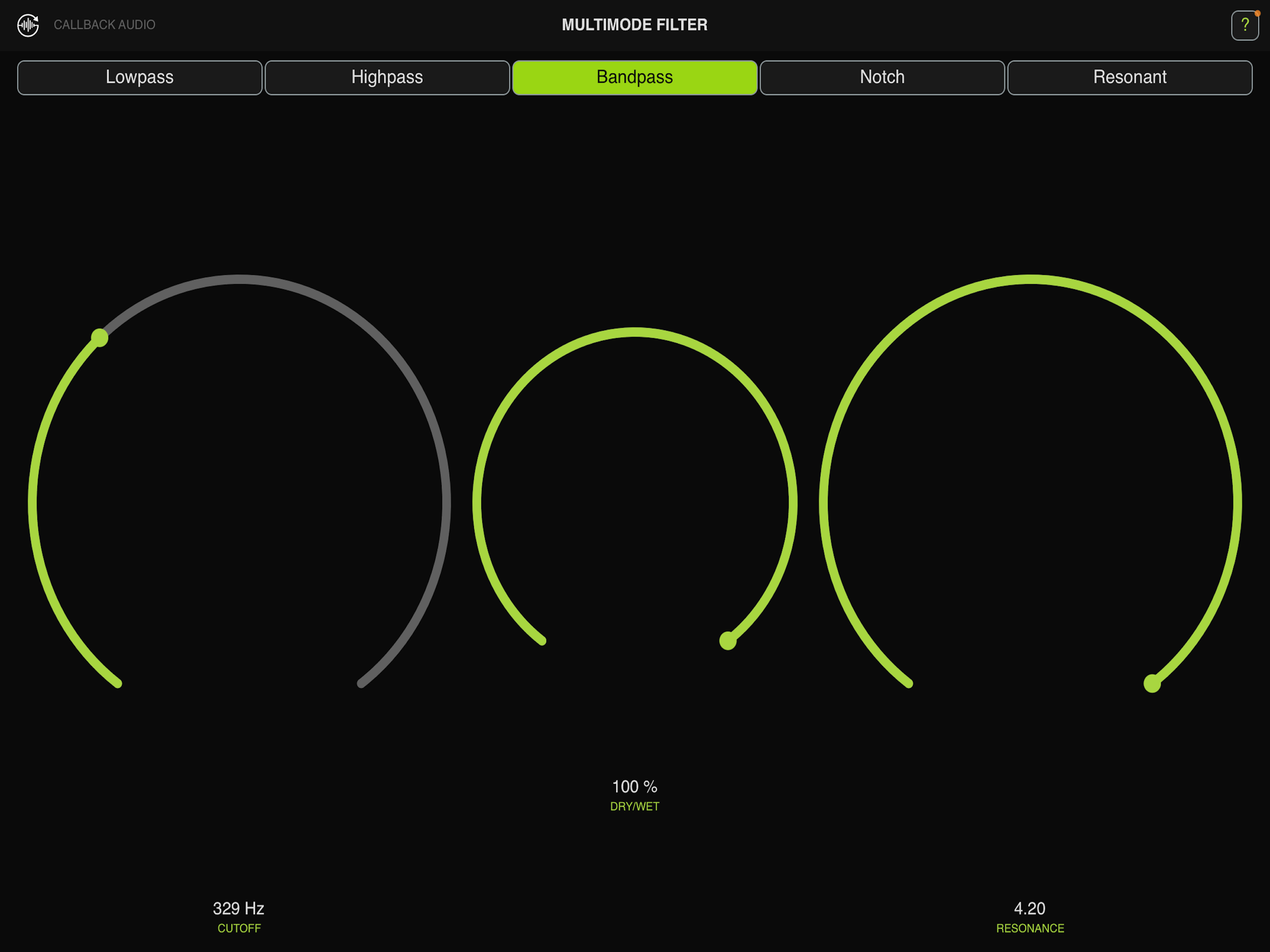Click the CUTOFF label
This screenshot has width=1270, height=952.
point(239,928)
